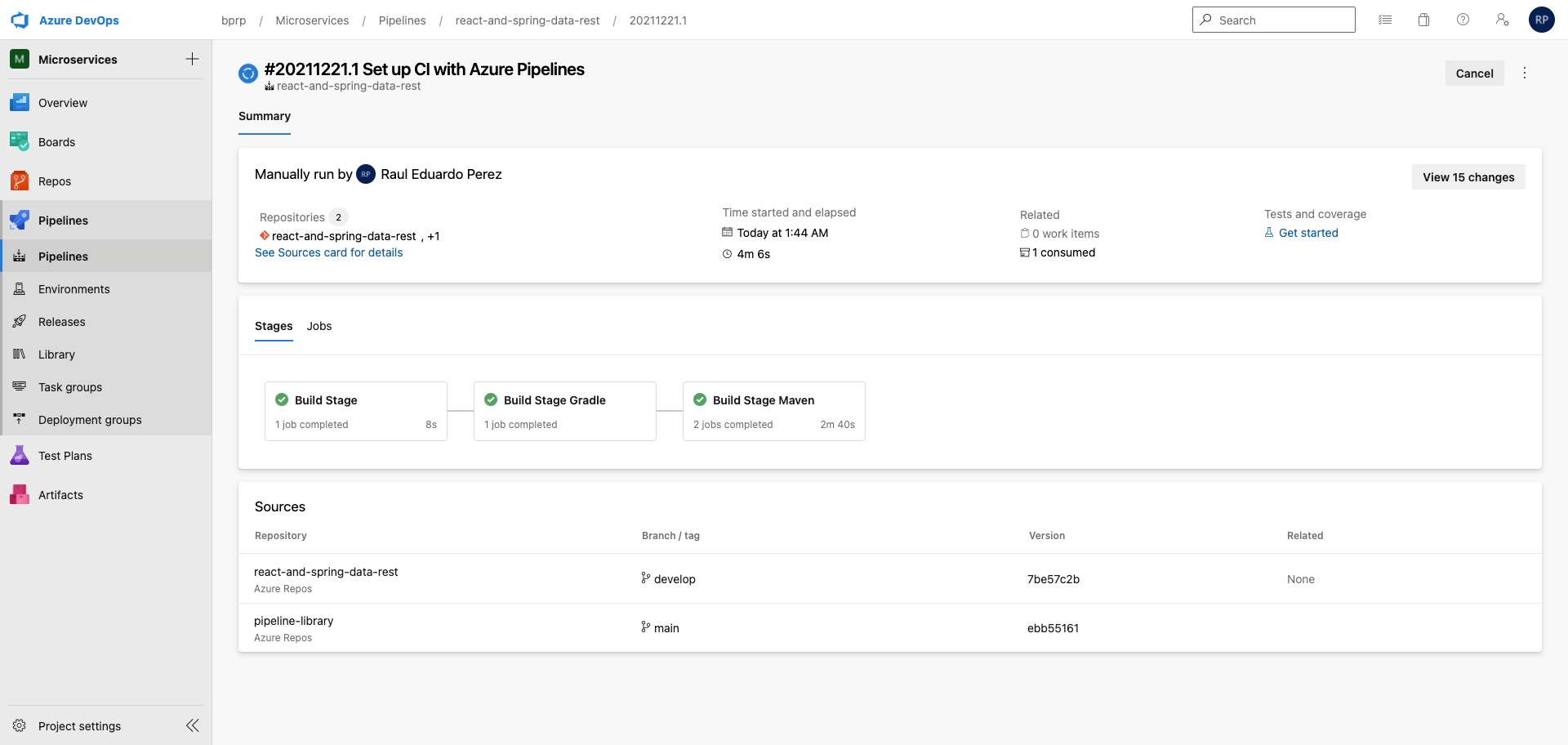Image resolution: width=1568 pixels, height=745 pixels.
Task: Click the Build Stage success checkmark
Action: point(282,399)
